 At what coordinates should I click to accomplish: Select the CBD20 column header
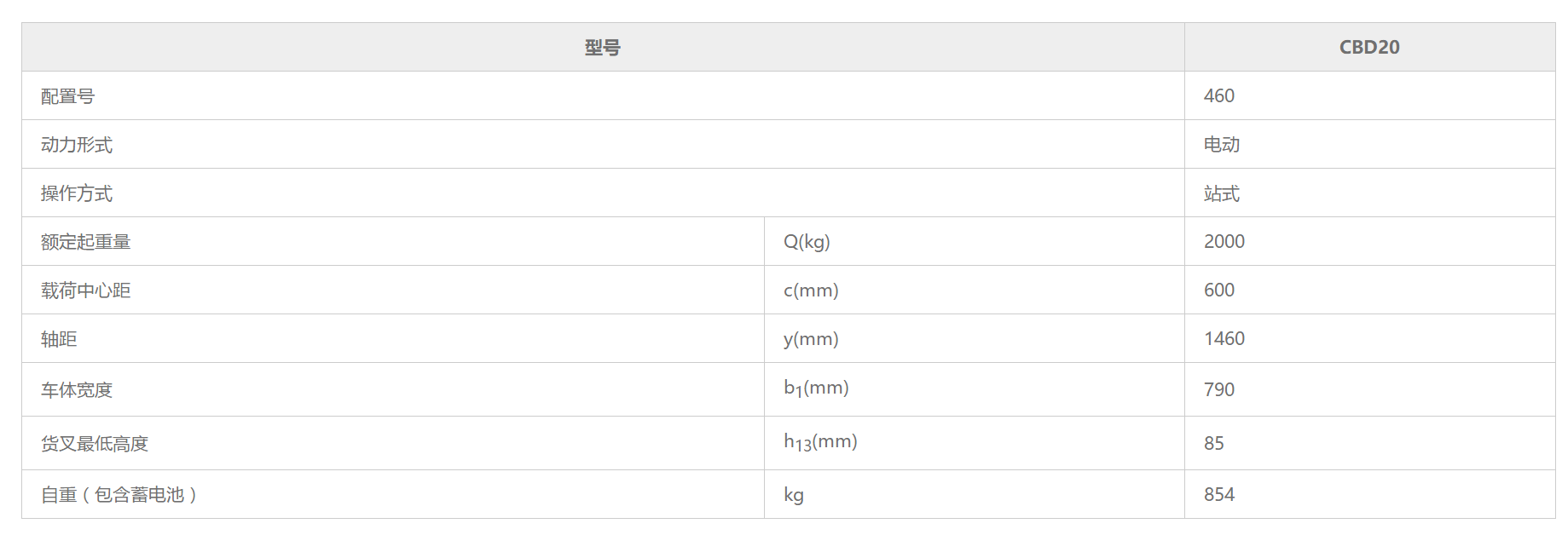click(x=1369, y=47)
